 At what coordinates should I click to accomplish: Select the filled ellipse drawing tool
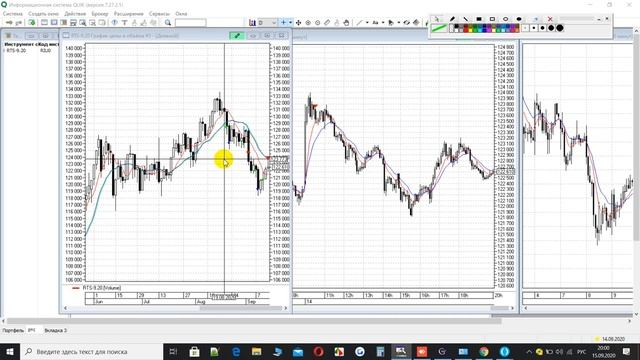coord(519,19)
